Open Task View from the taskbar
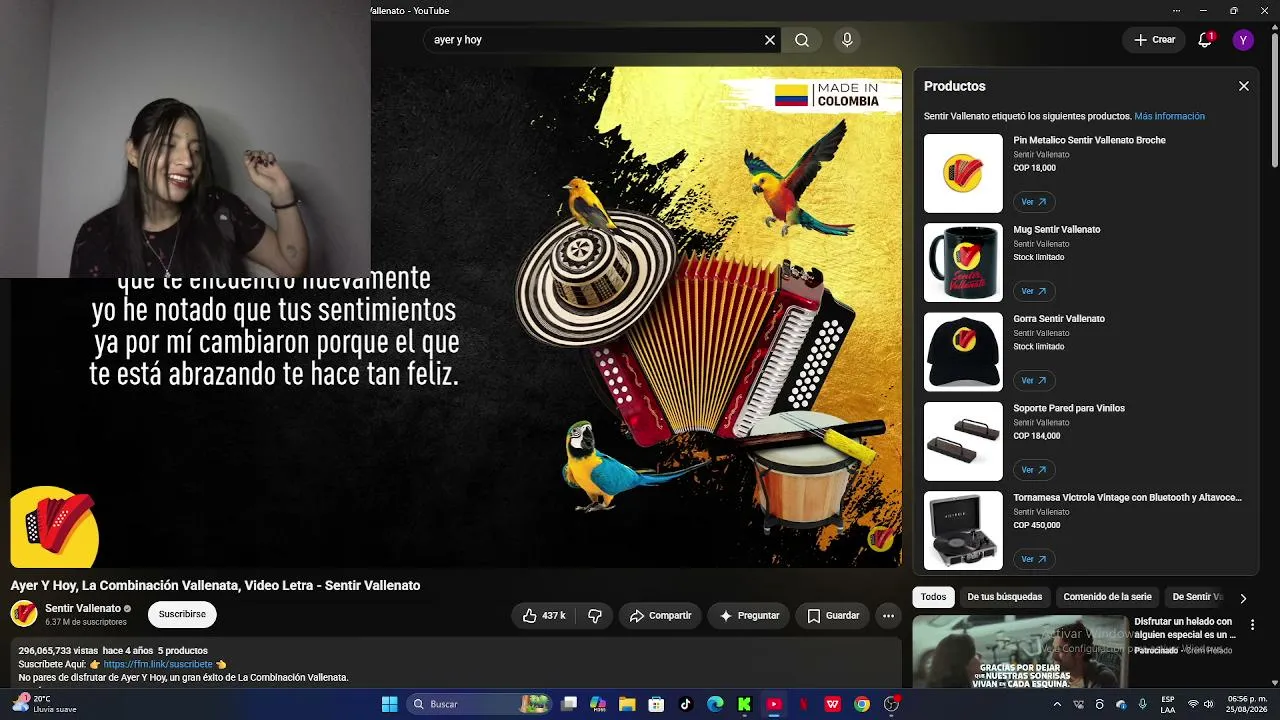This screenshot has width=1280, height=720. pos(569,704)
